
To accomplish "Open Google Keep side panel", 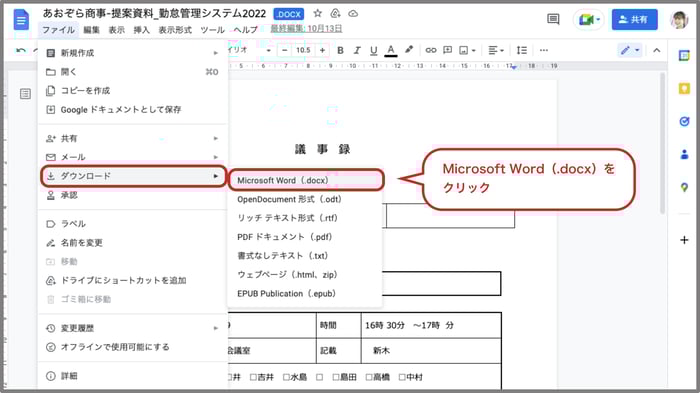I will click(684, 89).
